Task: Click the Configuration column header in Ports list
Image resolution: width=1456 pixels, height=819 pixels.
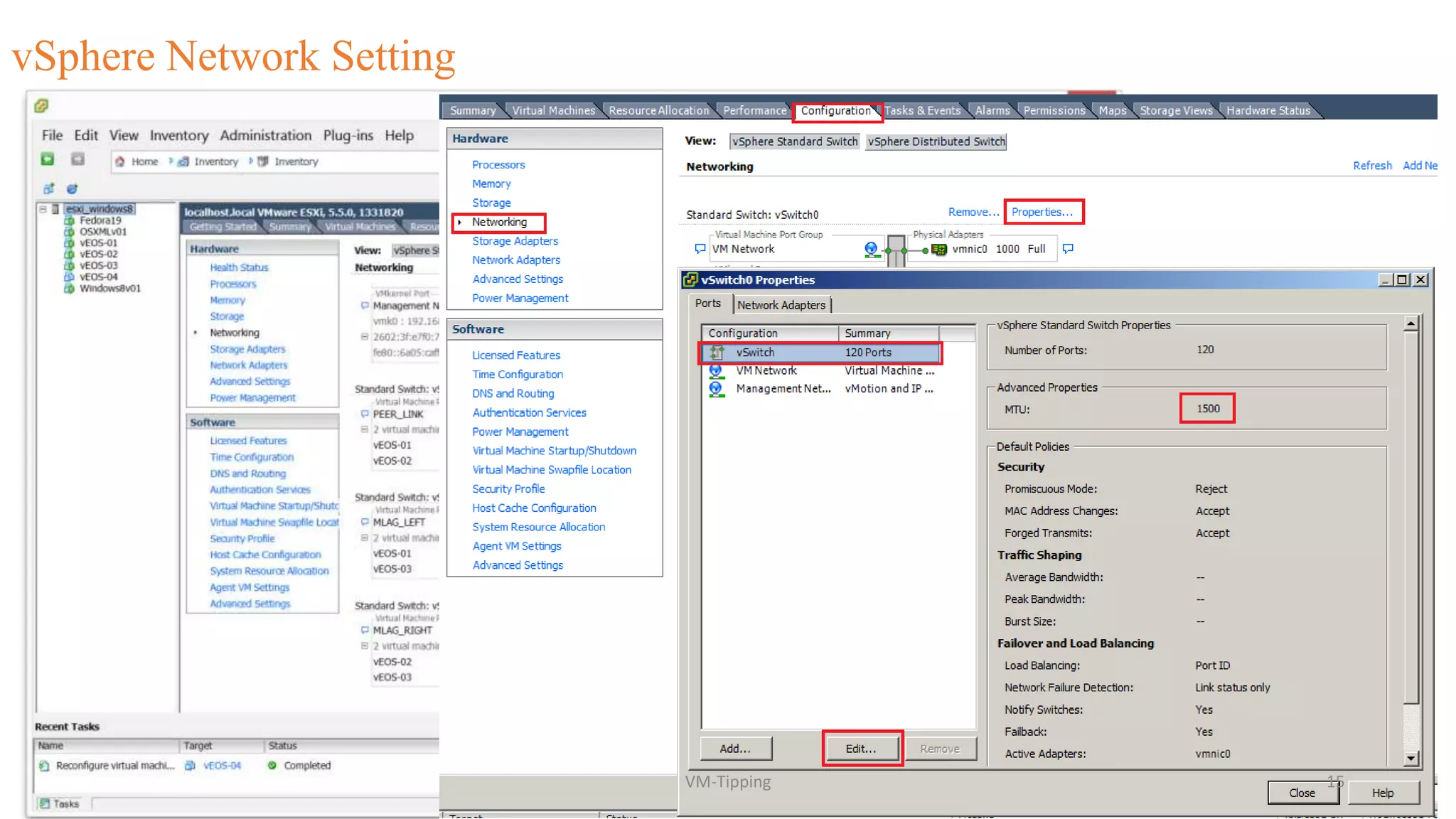Action: coord(771,333)
